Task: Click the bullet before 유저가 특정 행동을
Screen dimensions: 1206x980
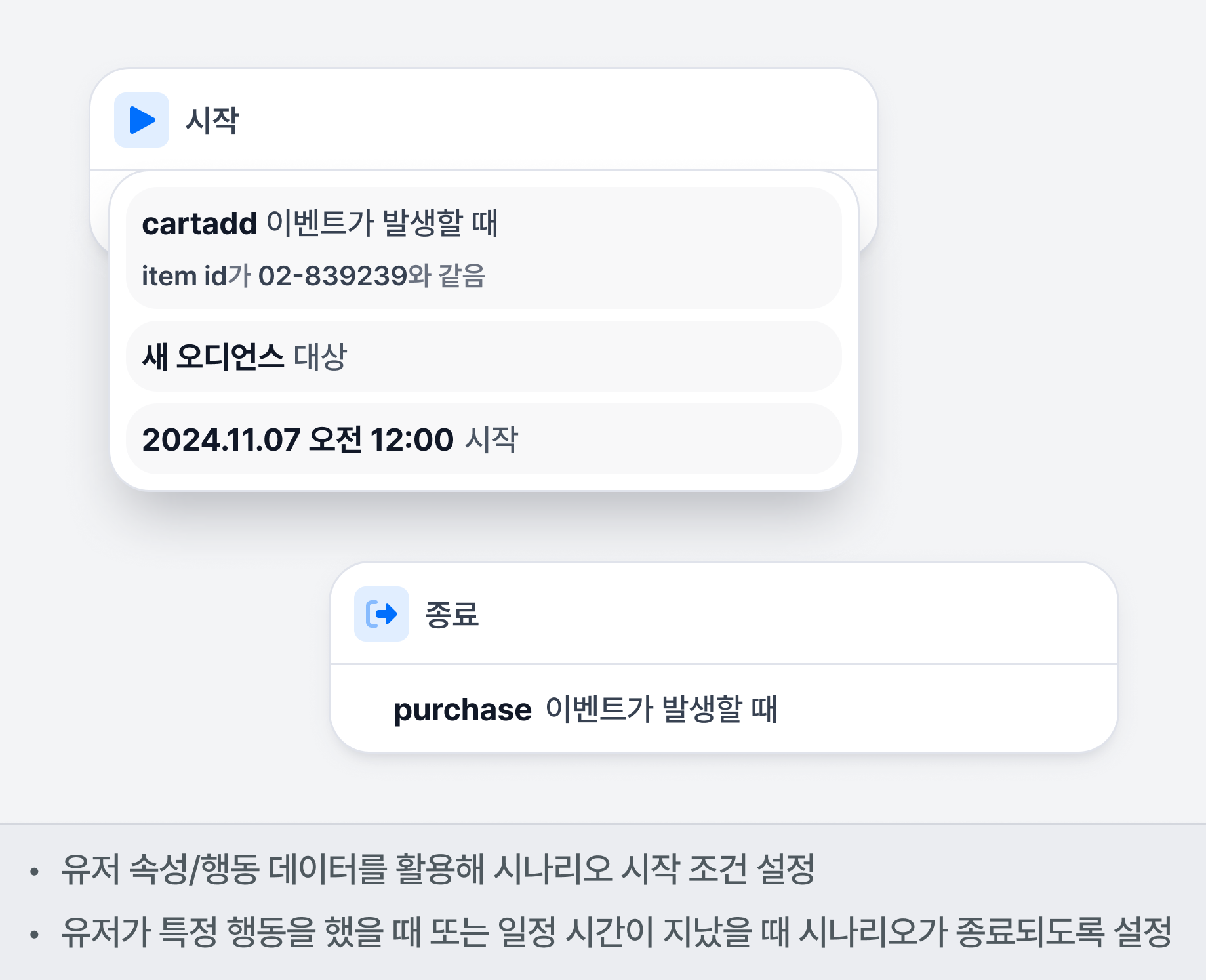Action: [34, 935]
